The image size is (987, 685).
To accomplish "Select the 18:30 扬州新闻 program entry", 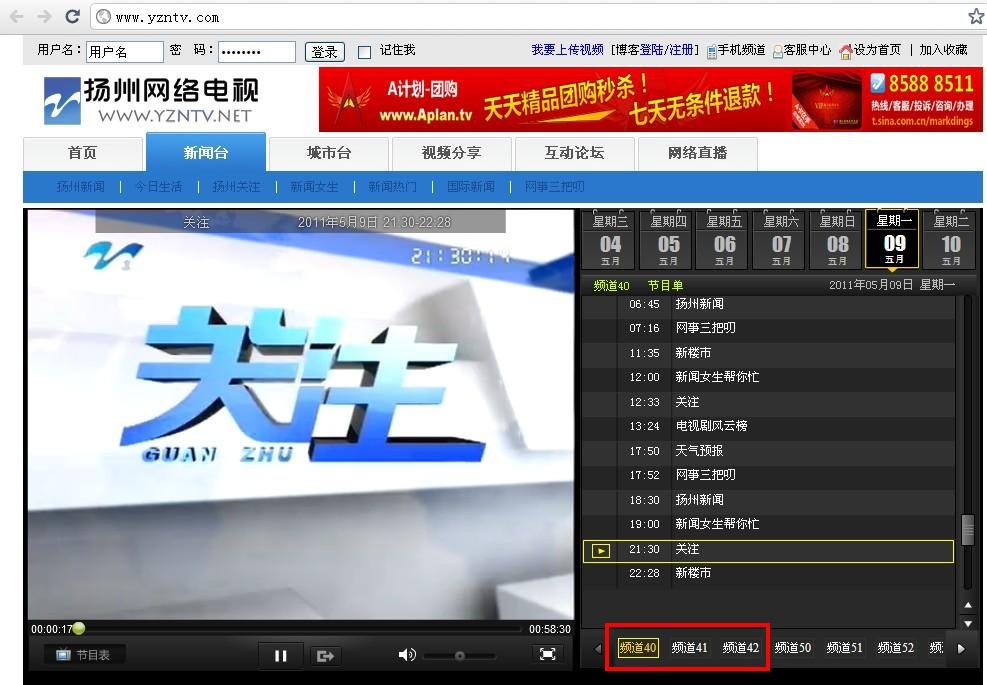I will [700, 499].
